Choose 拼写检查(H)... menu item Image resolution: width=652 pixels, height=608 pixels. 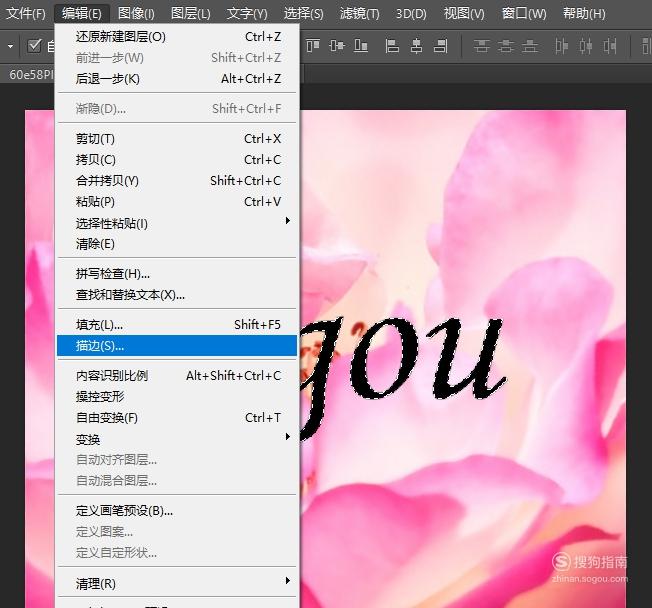(x=177, y=274)
